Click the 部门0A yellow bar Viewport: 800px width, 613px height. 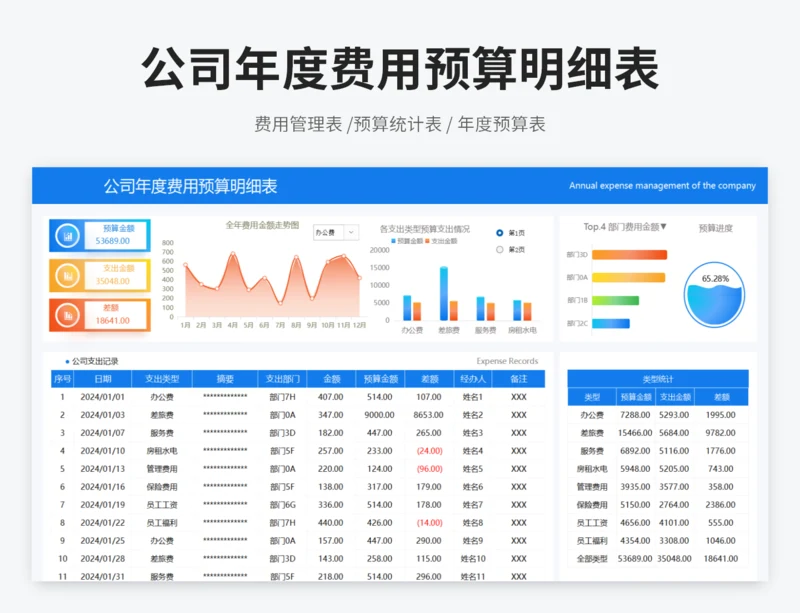tap(629, 278)
